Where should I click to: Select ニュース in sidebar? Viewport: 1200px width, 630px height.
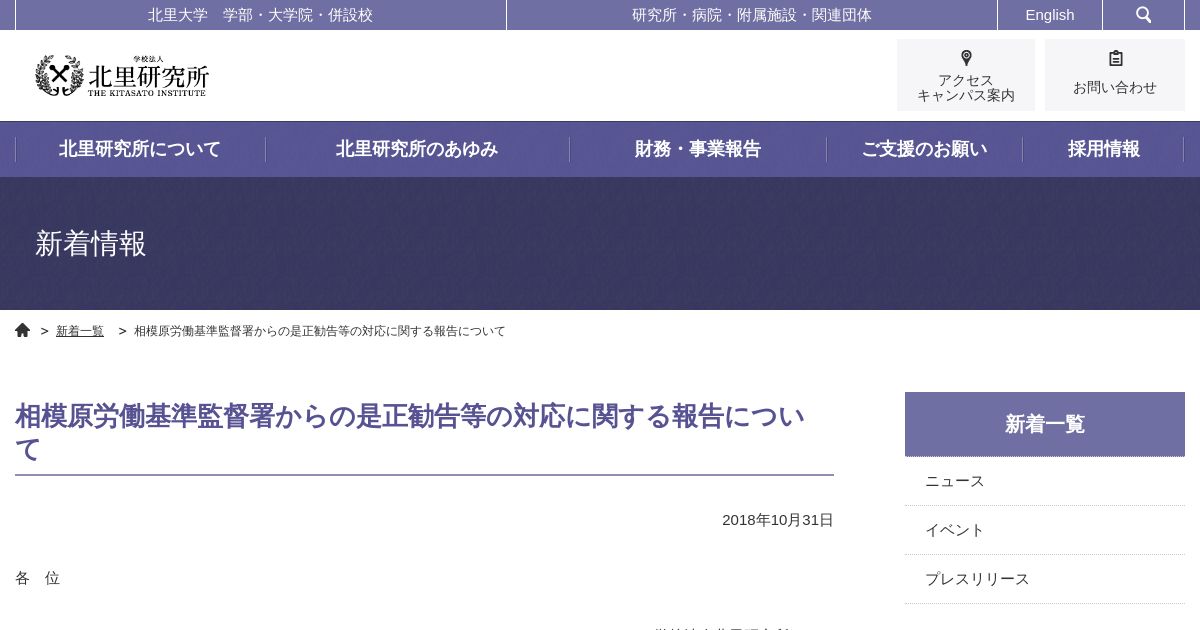[1045, 481]
